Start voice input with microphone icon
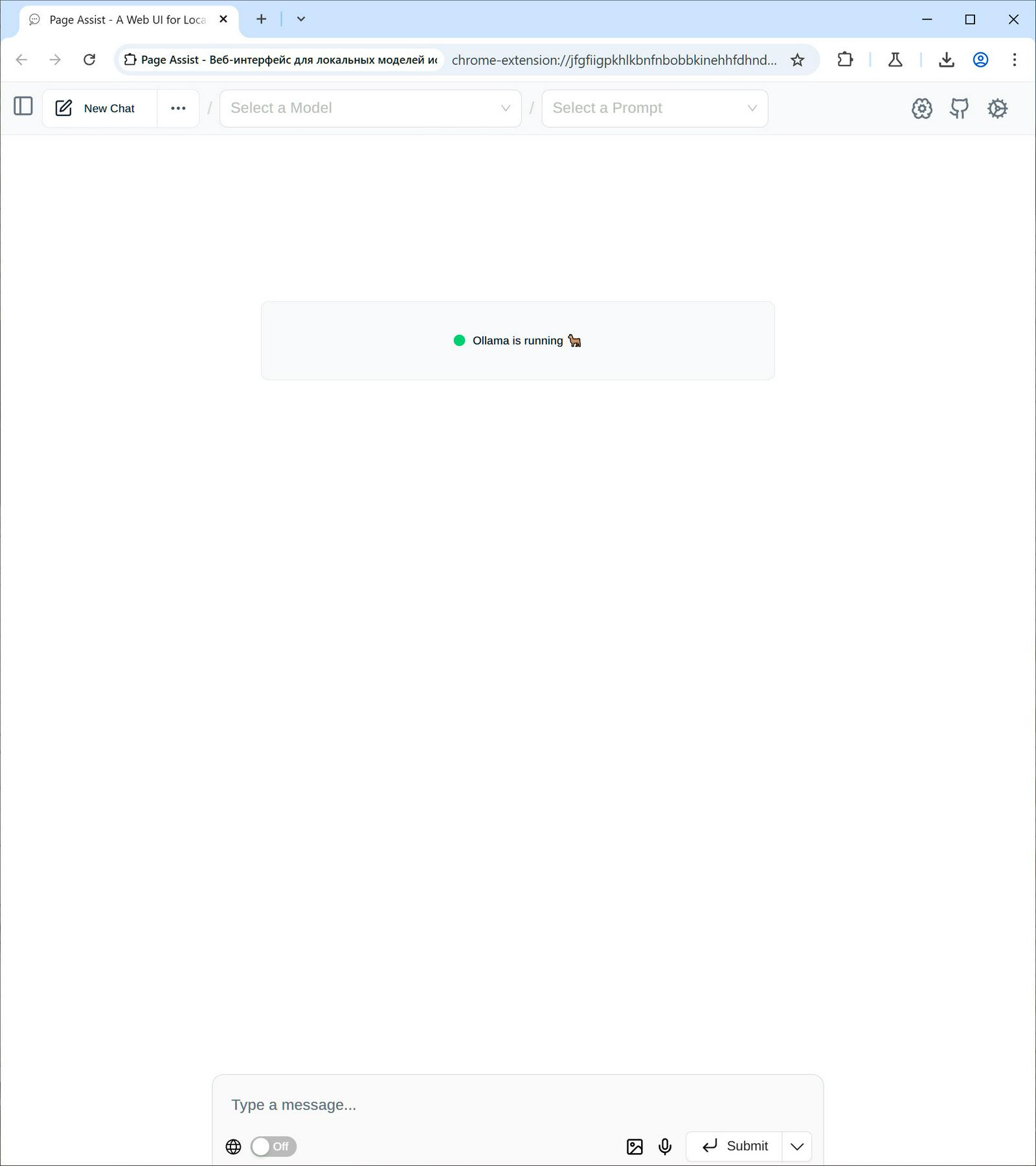 (665, 1146)
